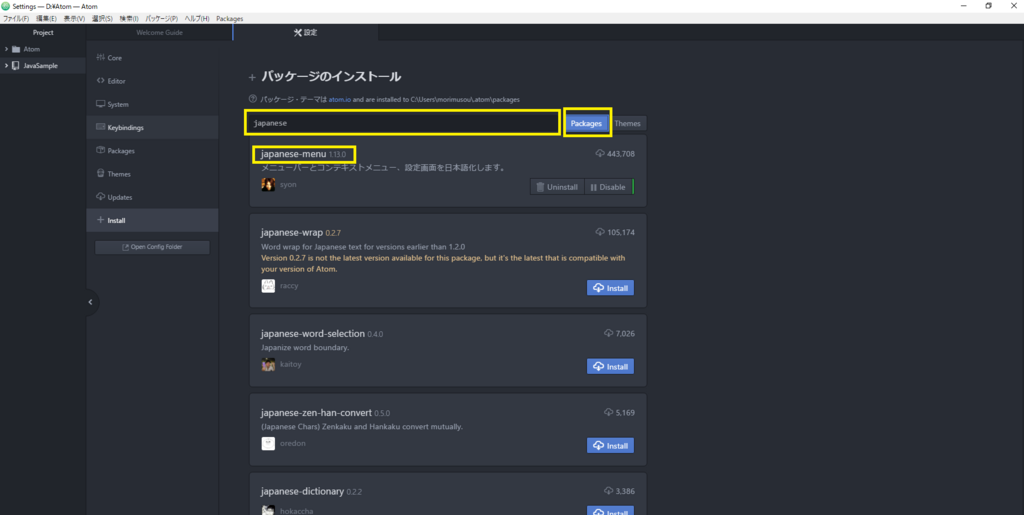Click Project header in tree view
Screen dimensions: 1024x515
pyautogui.click(x=43, y=33)
